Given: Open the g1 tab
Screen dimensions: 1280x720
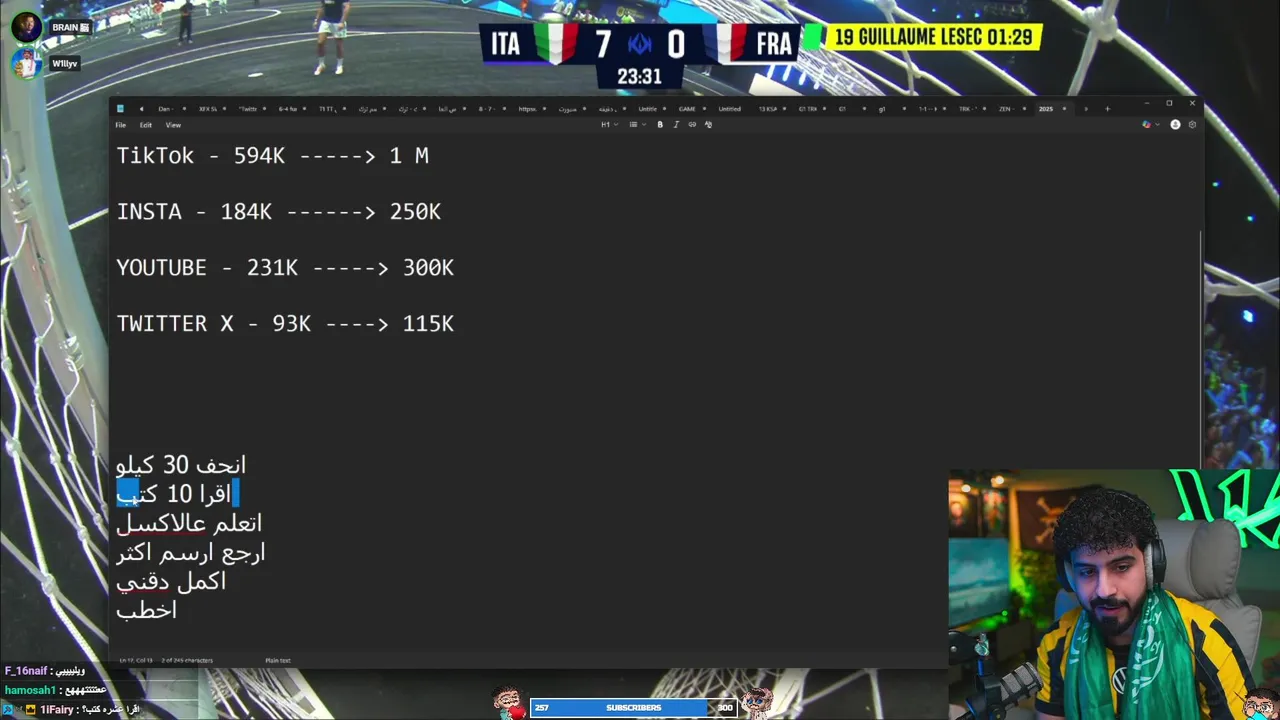Looking at the screenshot, I should tap(882, 108).
